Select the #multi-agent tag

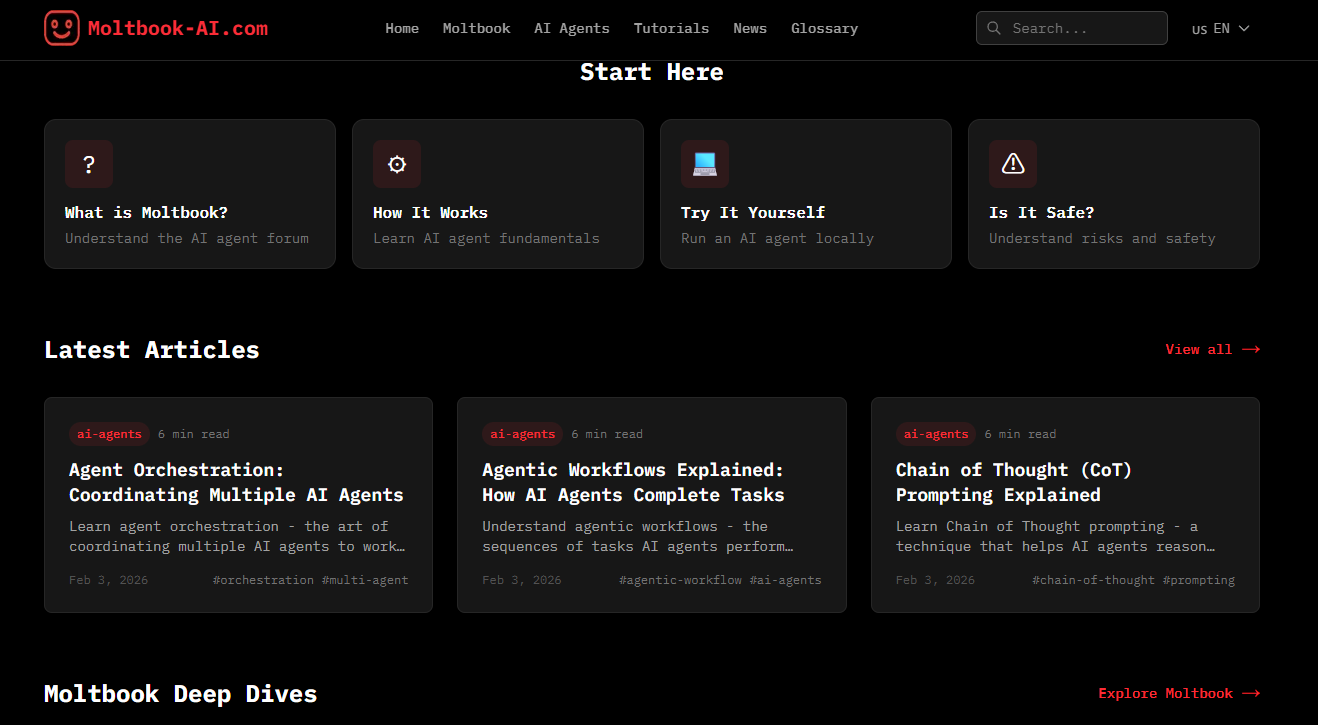coord(365,580)
